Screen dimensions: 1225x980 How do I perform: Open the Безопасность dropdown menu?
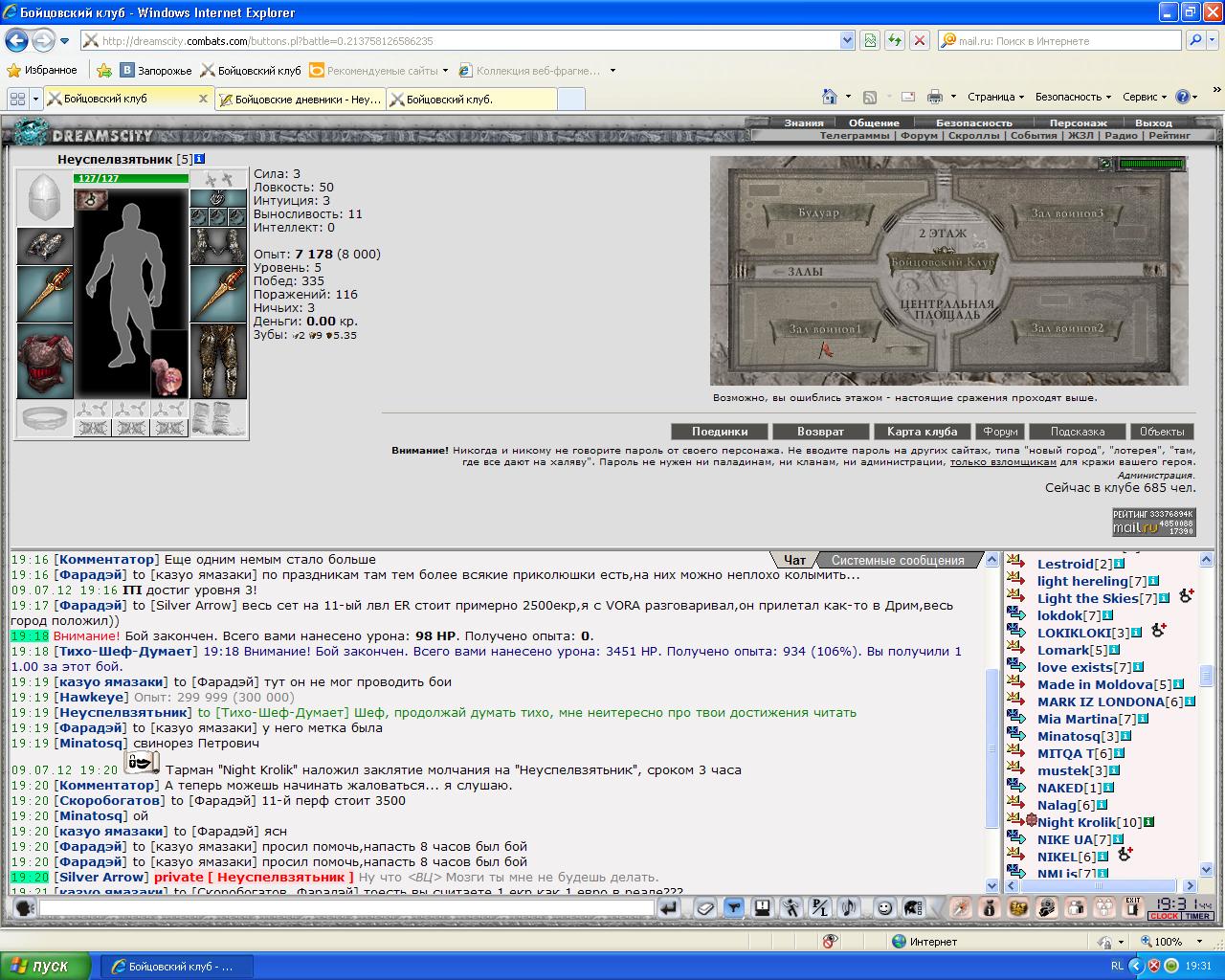(x=1073, y=97)
